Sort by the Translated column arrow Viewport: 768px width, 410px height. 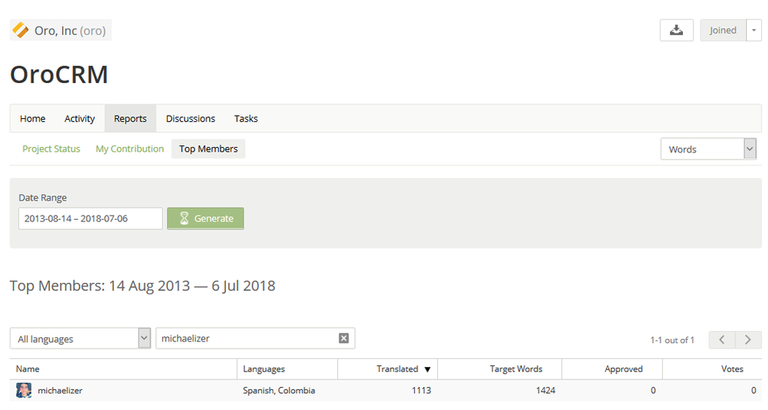pyautogui.click(x=428, y=369)
